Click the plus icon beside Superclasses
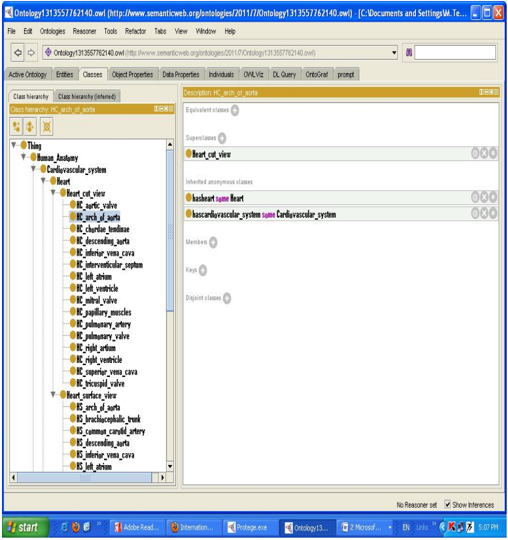Viewport: 508px width, 540px height. 222,138
